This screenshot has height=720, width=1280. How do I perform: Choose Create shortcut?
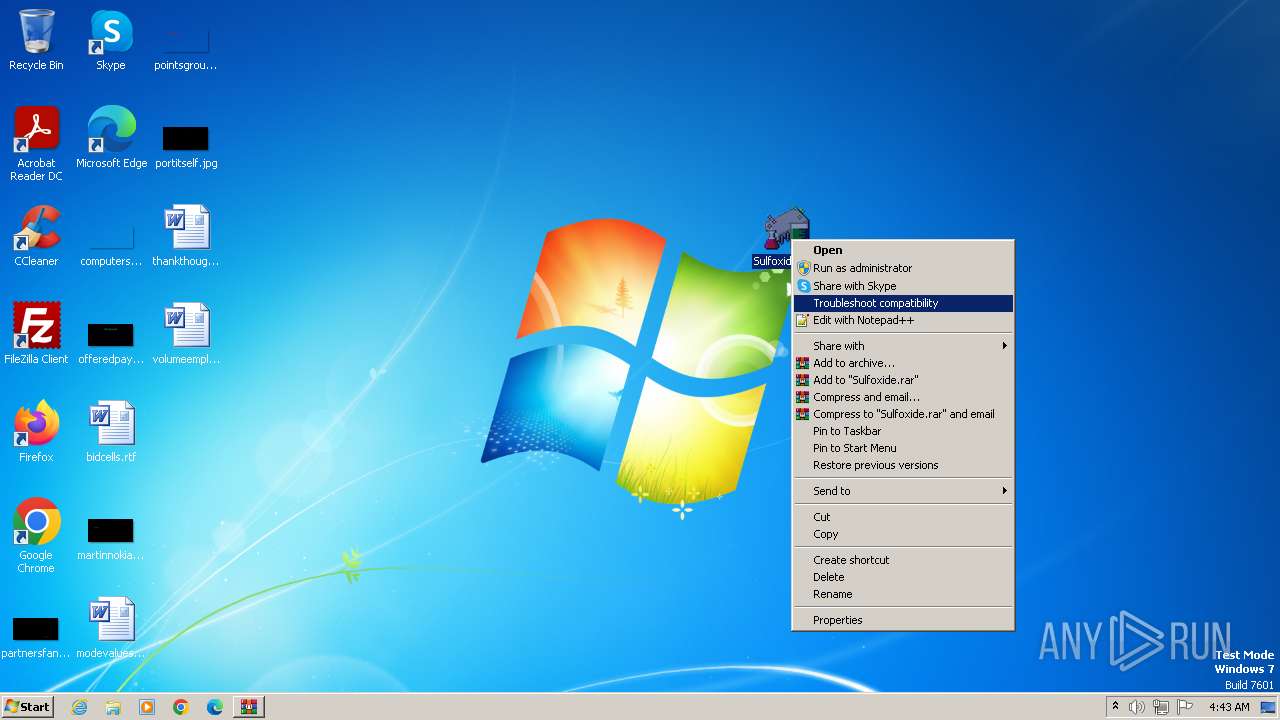903,560
